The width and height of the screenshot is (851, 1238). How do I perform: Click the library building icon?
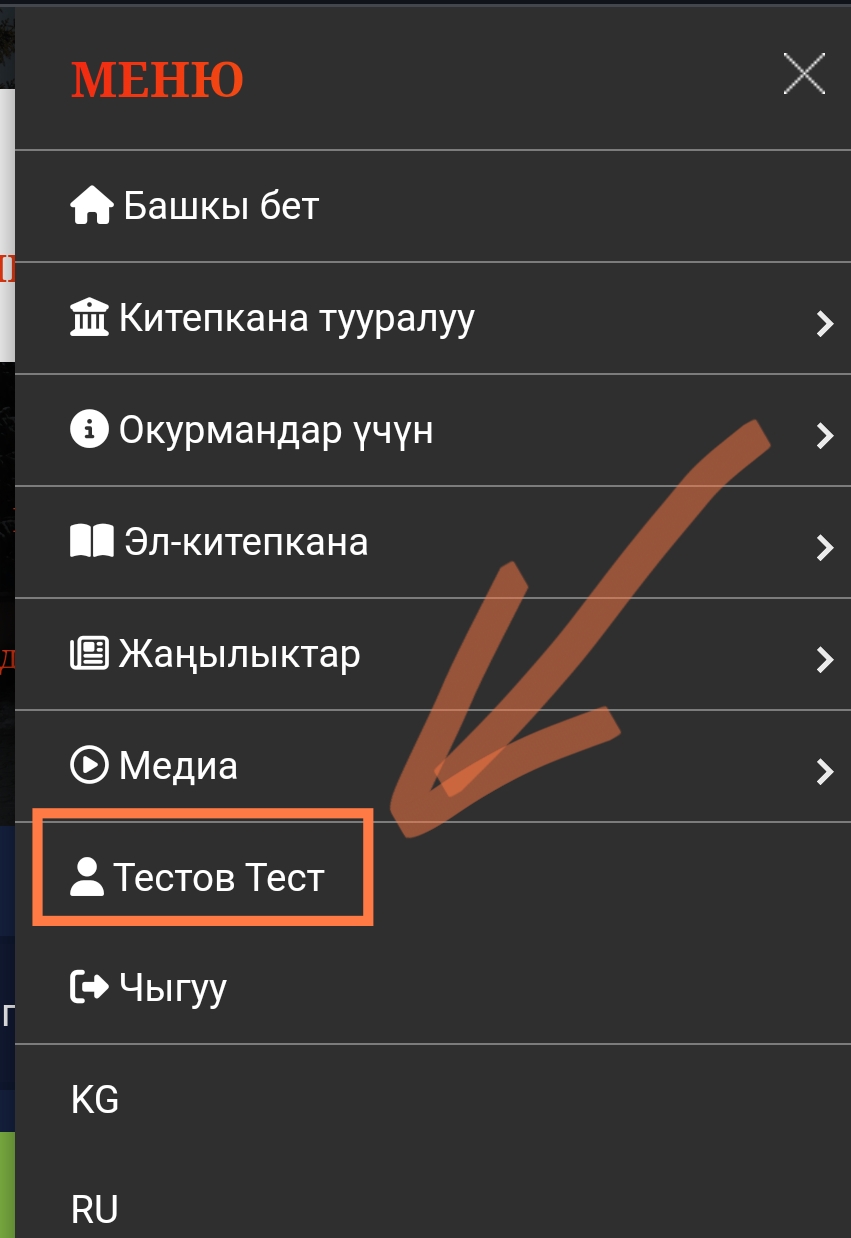pos(90,319)
